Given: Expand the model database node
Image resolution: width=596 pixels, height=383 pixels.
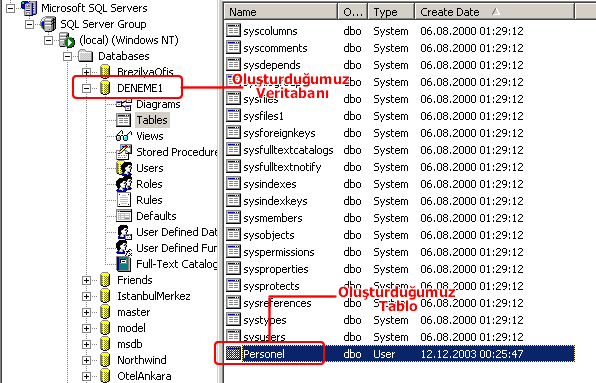Looking at the screenshot, I should click(x=86, y=328).
